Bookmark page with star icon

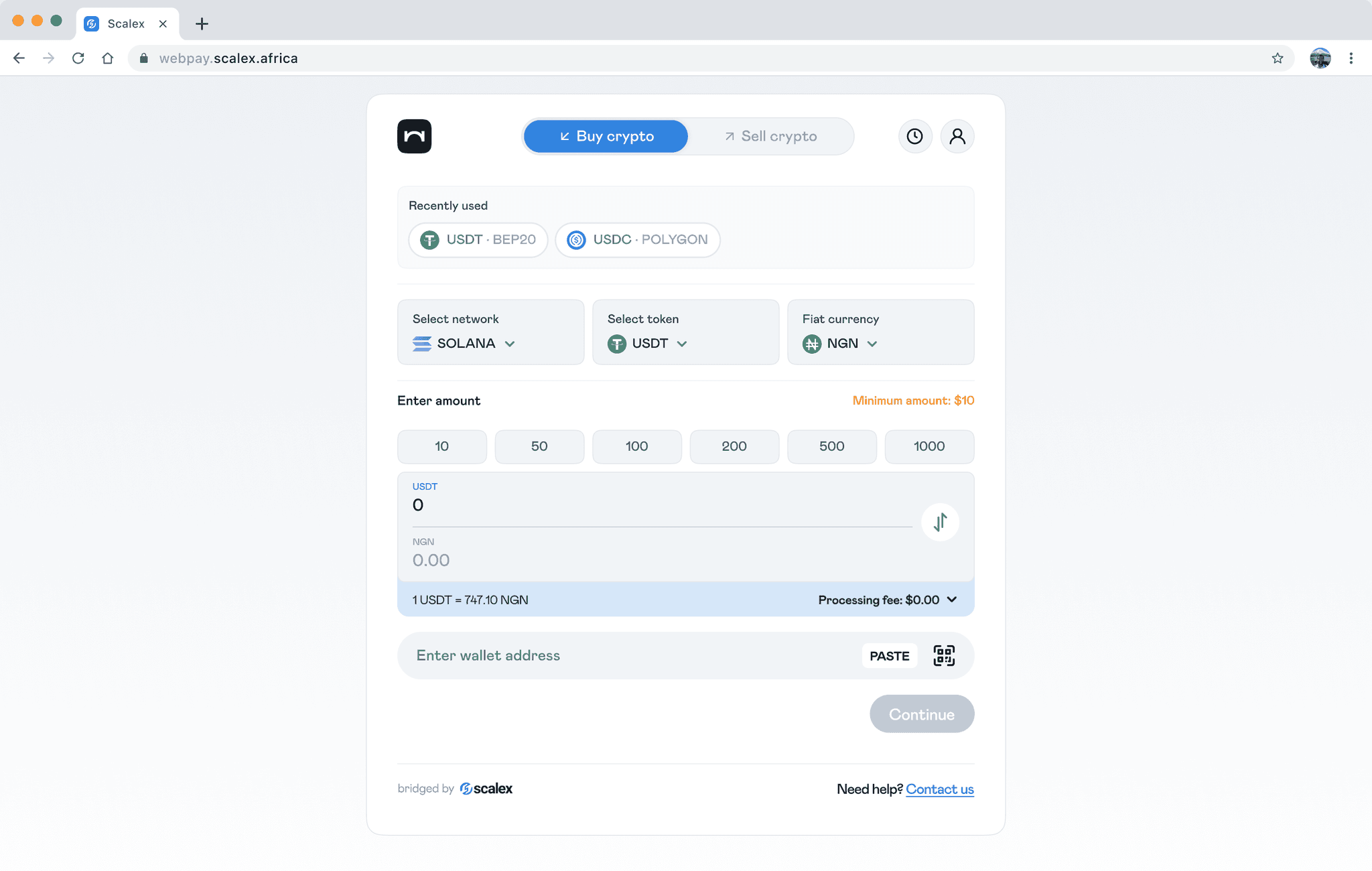(x=1278, y=58)
